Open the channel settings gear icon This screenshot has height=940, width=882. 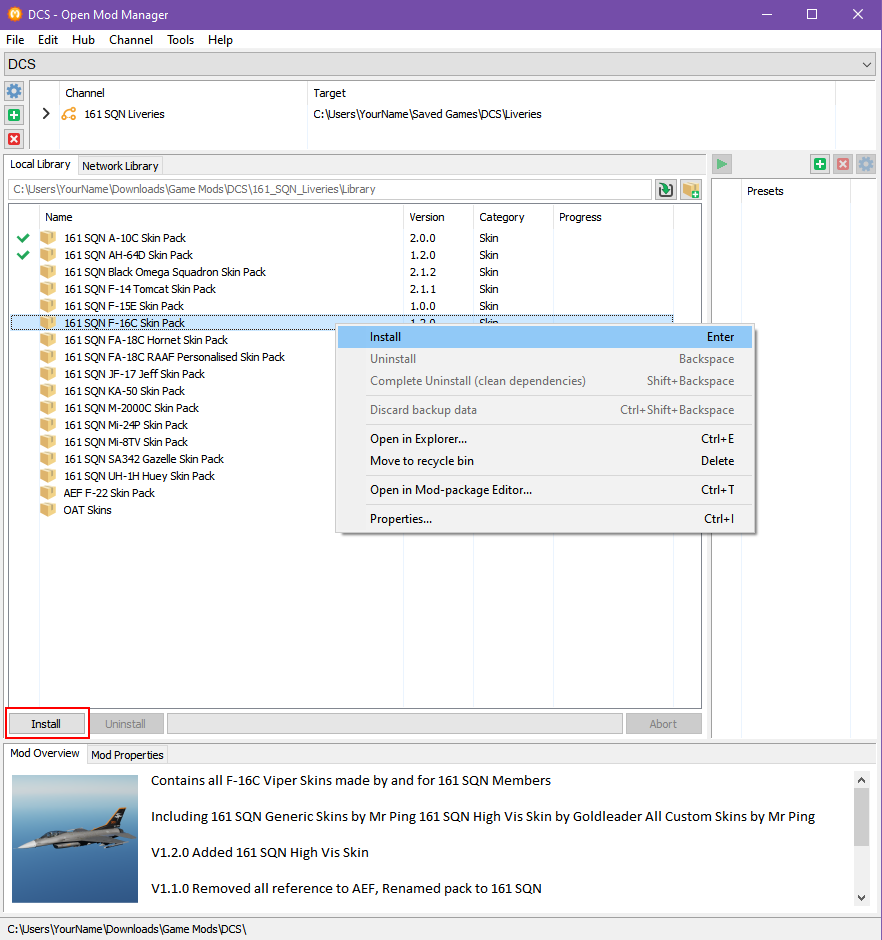[x=14, y=91]
